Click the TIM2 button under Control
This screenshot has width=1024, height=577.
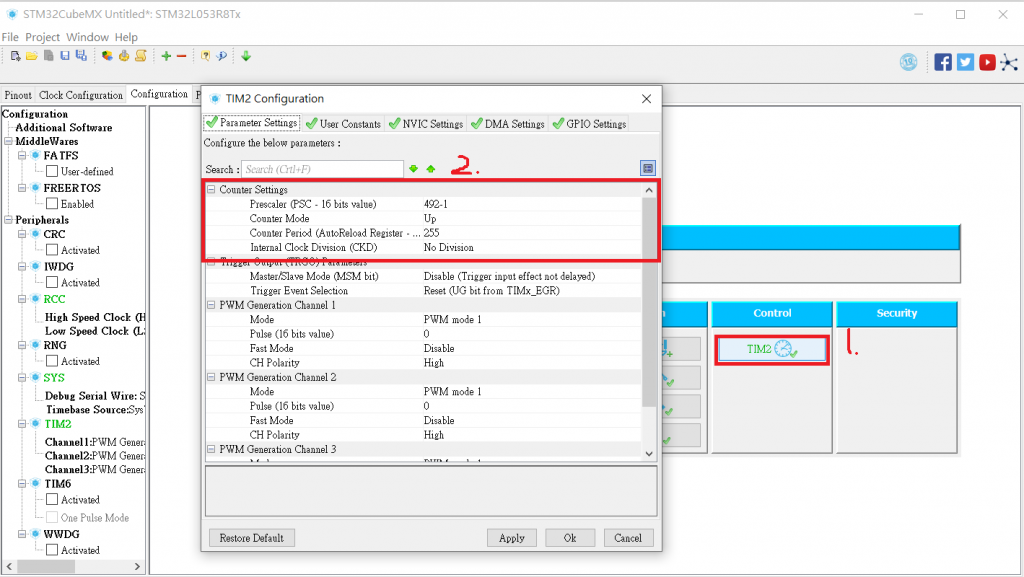pos(772,350)
